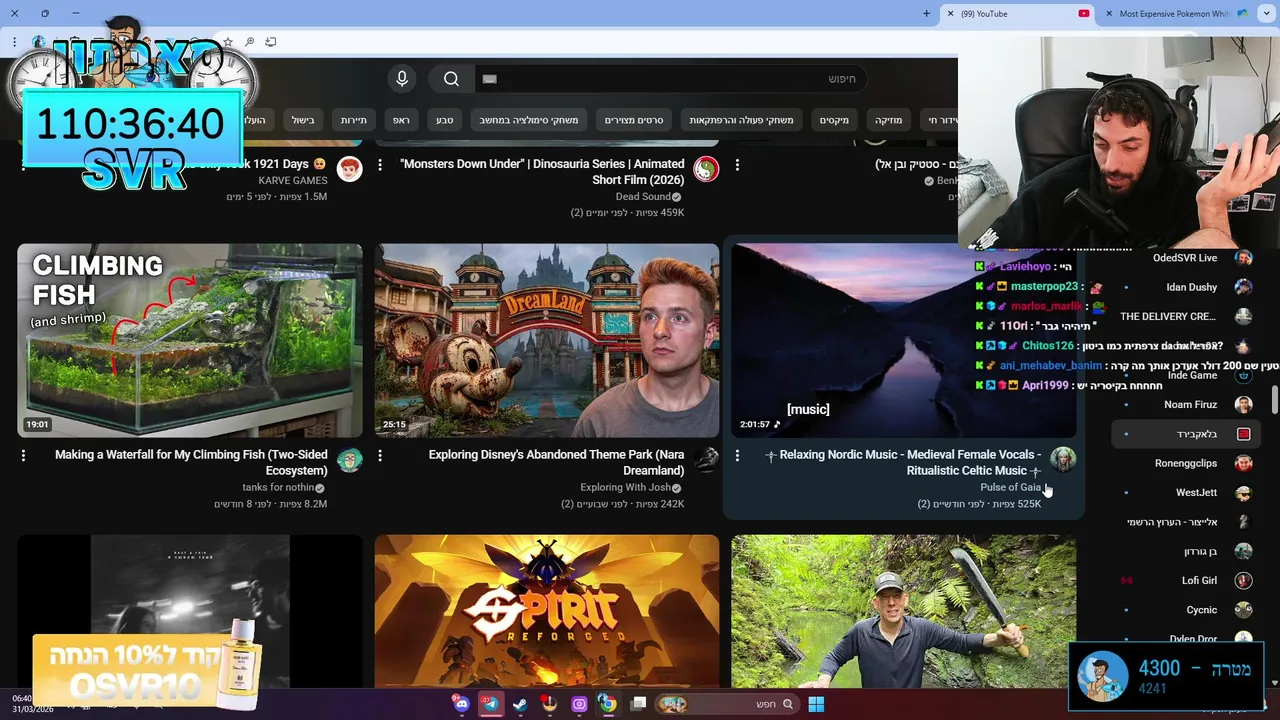Open options menu for Monsters Down Under video
This screenshot has height=720, width=1280.
(380, 164)
